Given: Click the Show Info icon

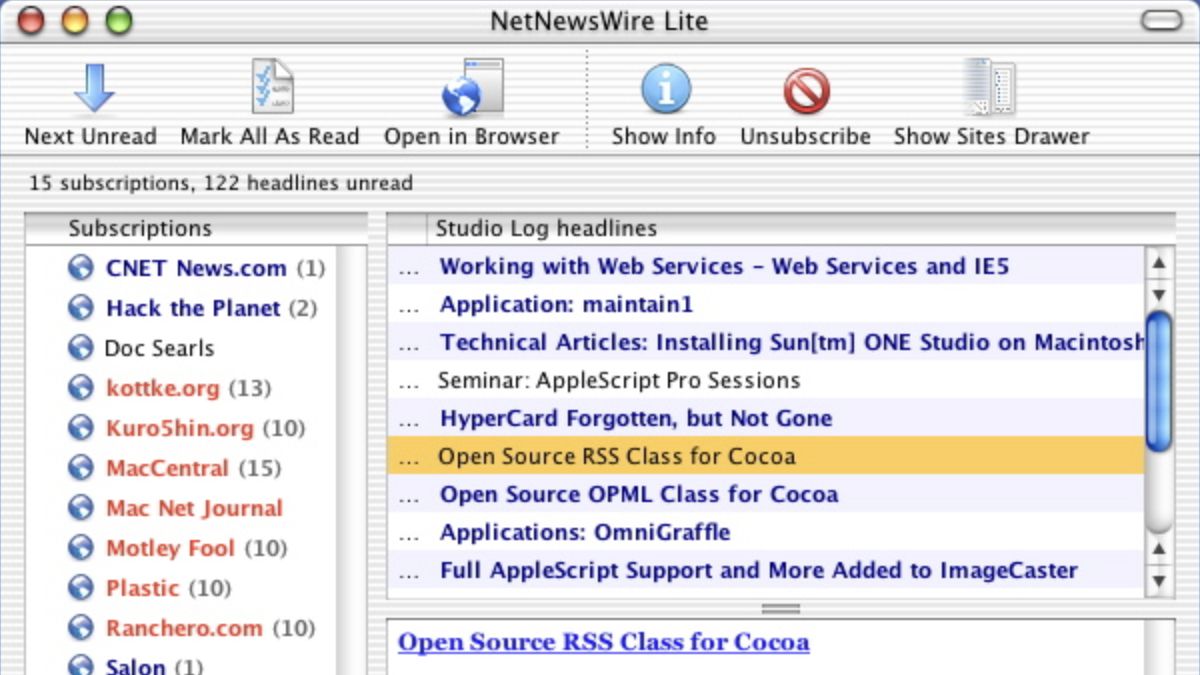Looking at the screenshot, I should (x=665, y=88).
